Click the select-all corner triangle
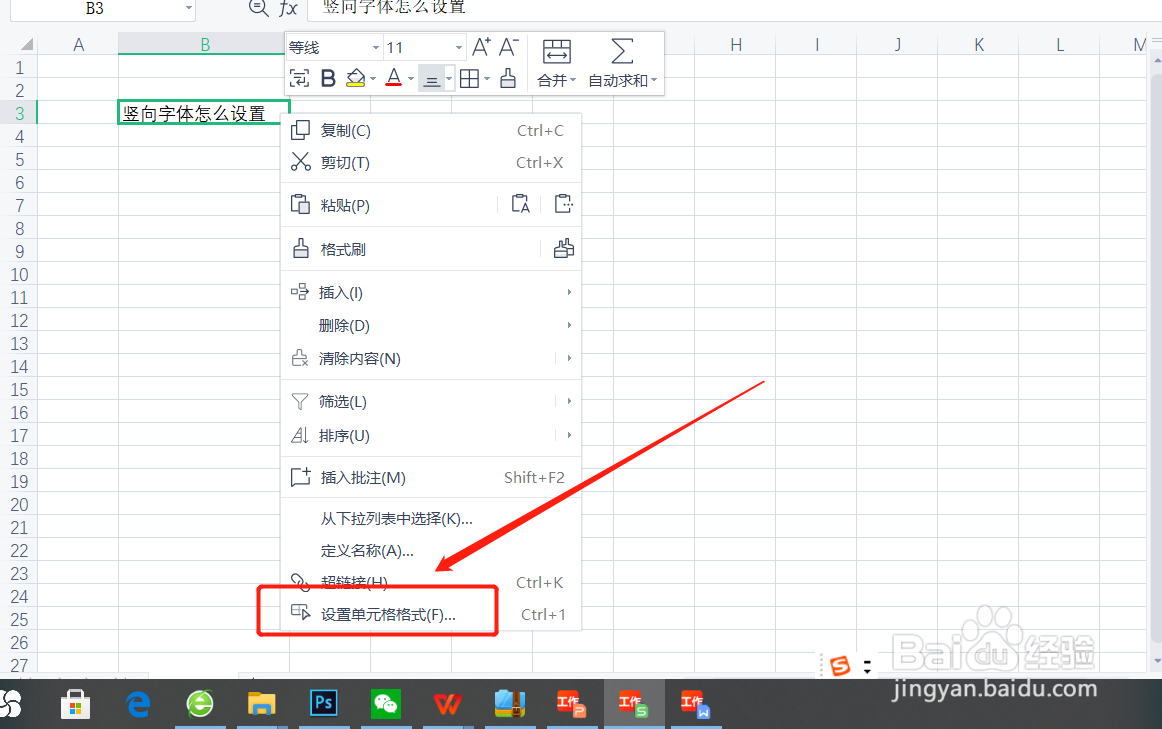The width and height of the screenshot is (1162, 729). 27,44
